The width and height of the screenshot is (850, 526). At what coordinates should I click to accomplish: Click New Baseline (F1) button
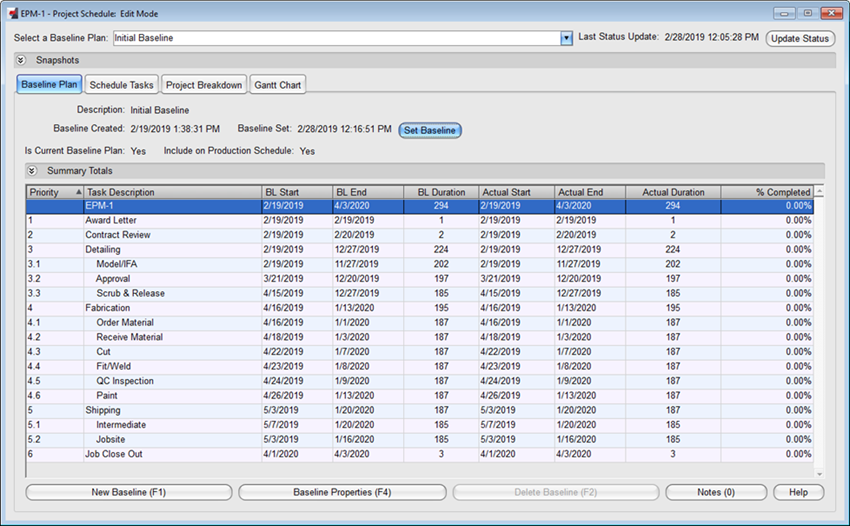pyautogui.click(x=128, y=492)
